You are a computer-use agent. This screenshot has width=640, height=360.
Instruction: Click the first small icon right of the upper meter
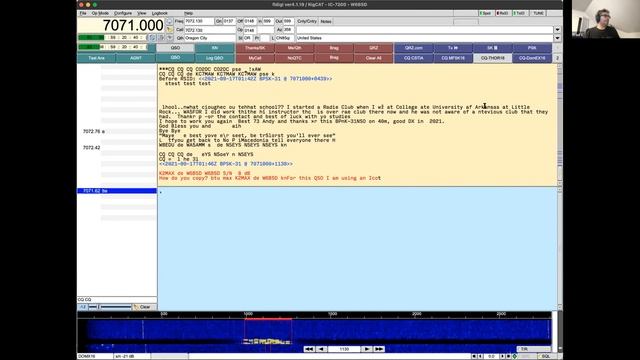pos(152,38)
